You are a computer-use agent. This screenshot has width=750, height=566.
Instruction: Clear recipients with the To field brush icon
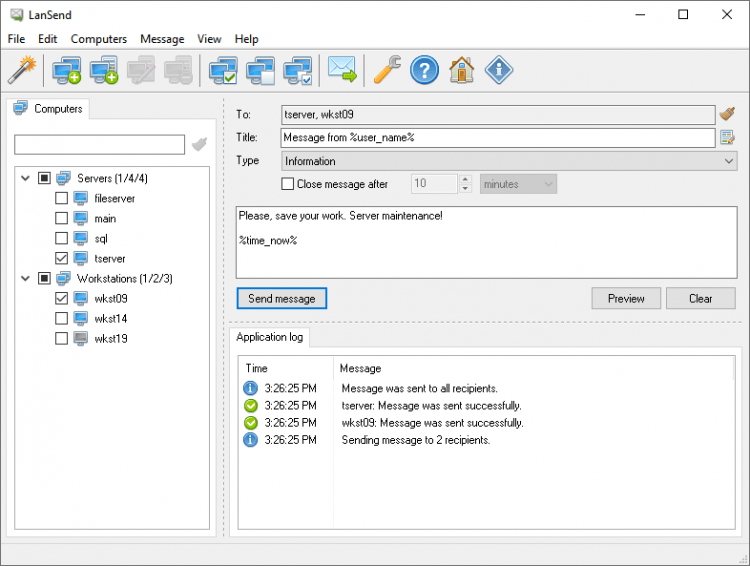coord(727,114)
